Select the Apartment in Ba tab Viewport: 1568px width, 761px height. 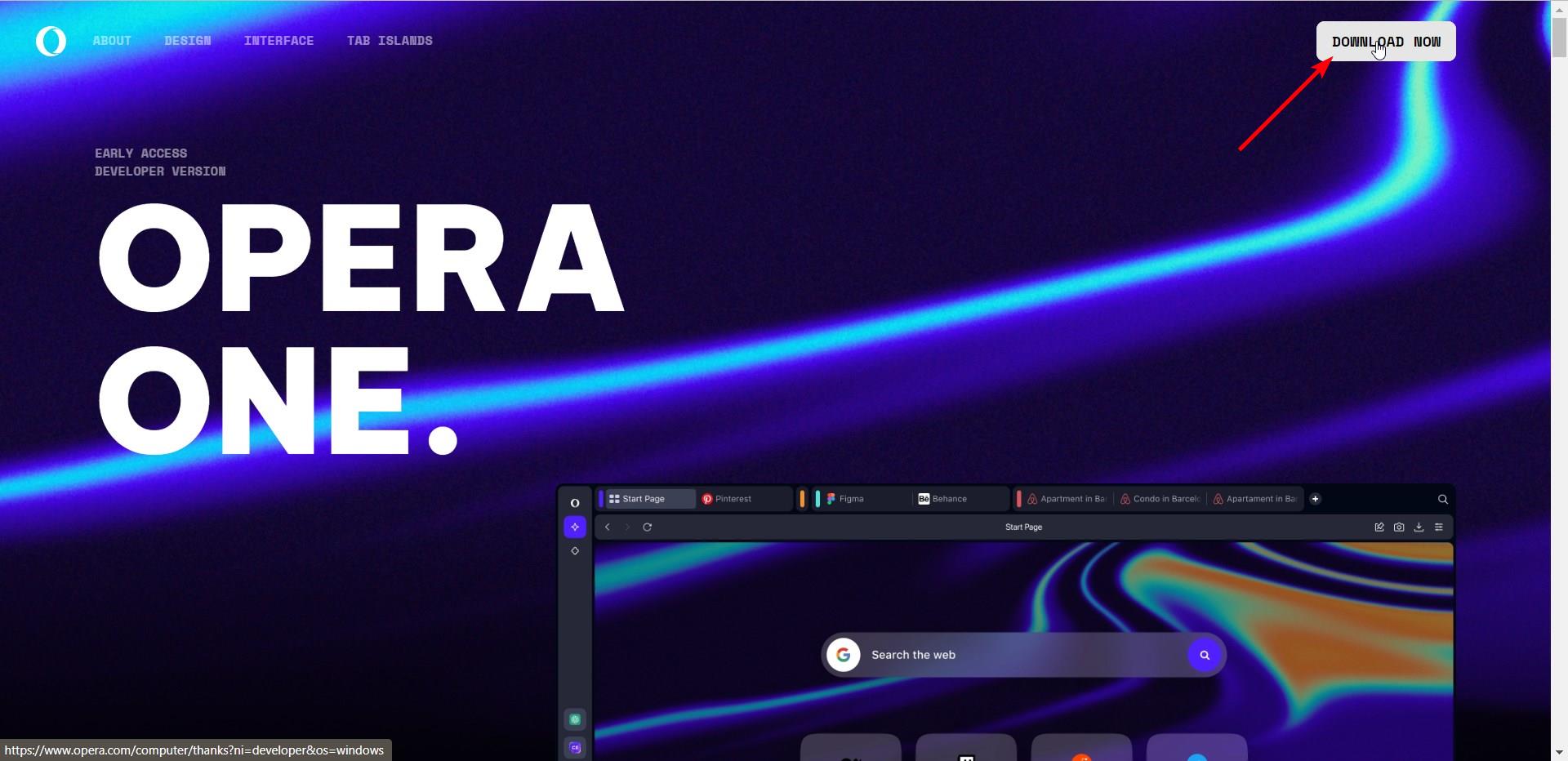[1067, 499]
